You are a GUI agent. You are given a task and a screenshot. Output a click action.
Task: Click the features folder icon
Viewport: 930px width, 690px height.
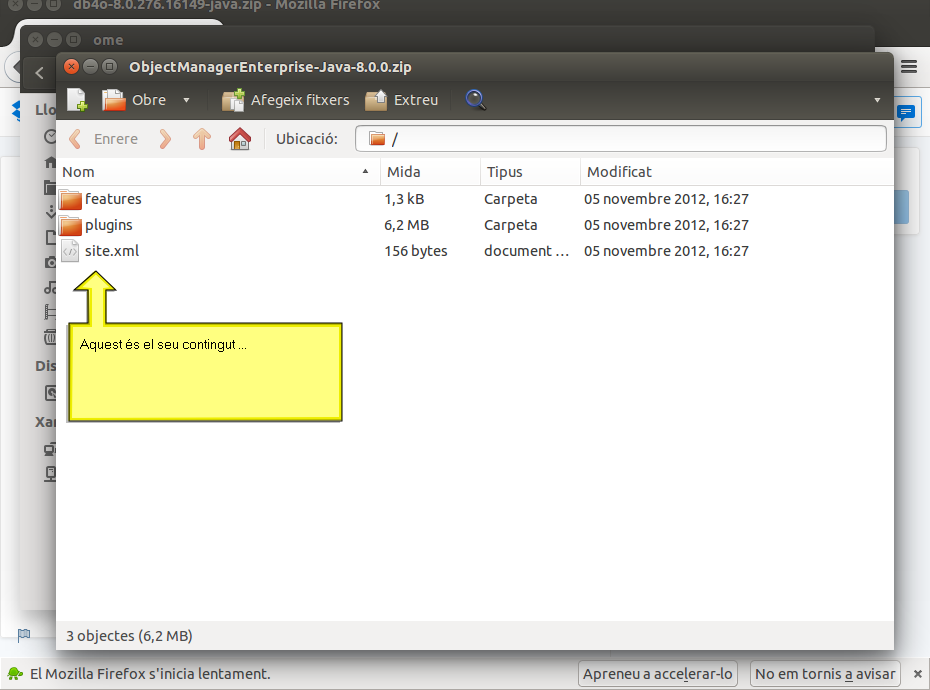point(71,199)
